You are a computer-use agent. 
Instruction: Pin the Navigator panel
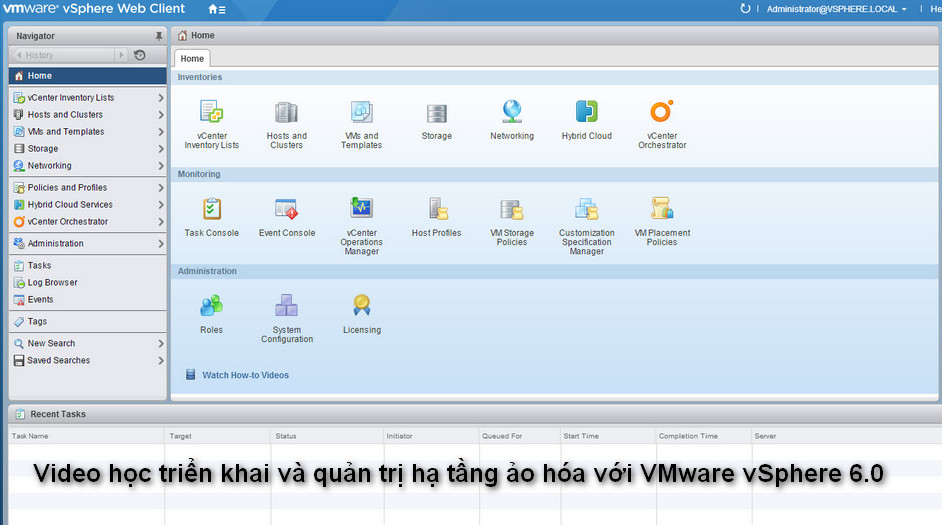pyautogui.click(x=159, y=36)
